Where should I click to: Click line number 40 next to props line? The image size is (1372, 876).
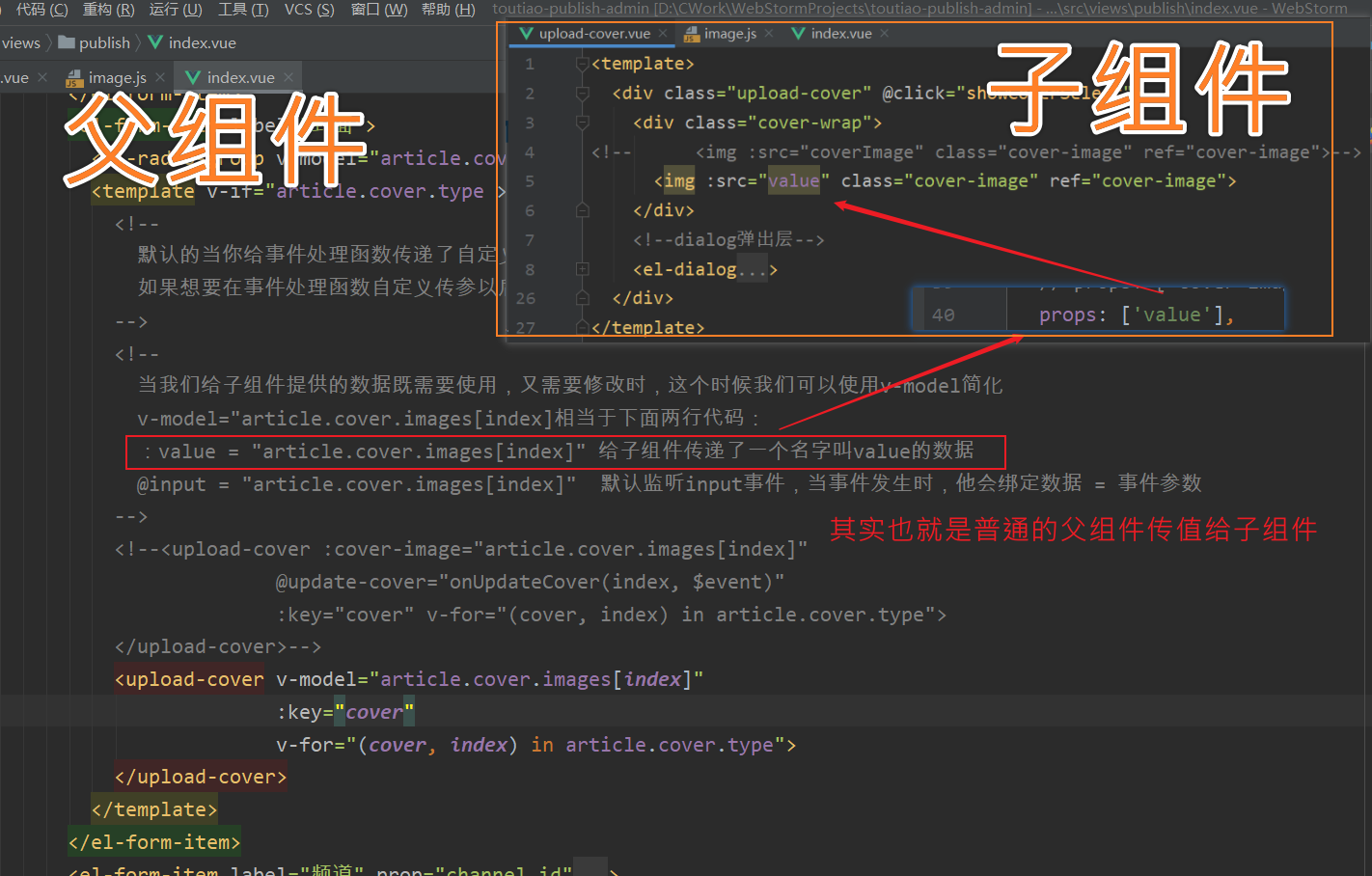coord(944,315)
